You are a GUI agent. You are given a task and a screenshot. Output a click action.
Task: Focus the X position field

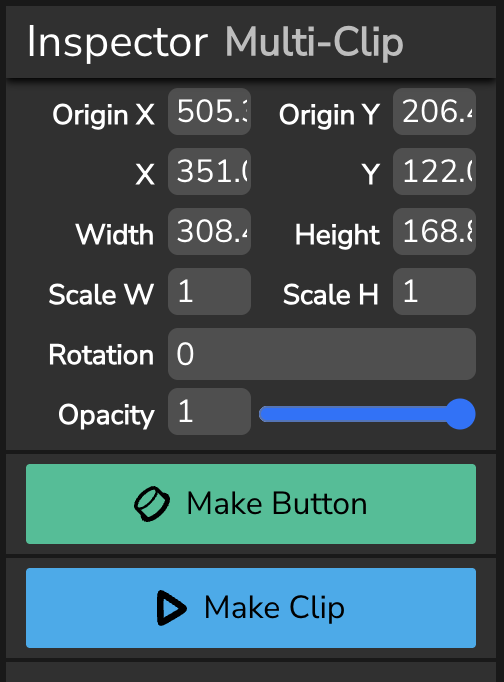(210, 171)
